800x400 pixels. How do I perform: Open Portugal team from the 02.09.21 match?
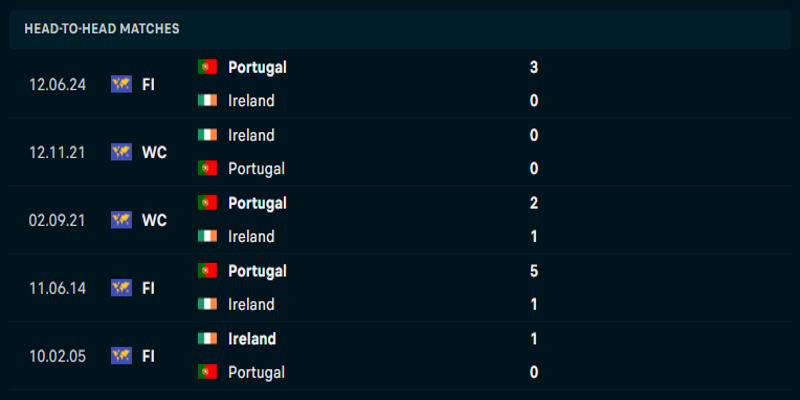pyautogui.click(x=257, y=203)
